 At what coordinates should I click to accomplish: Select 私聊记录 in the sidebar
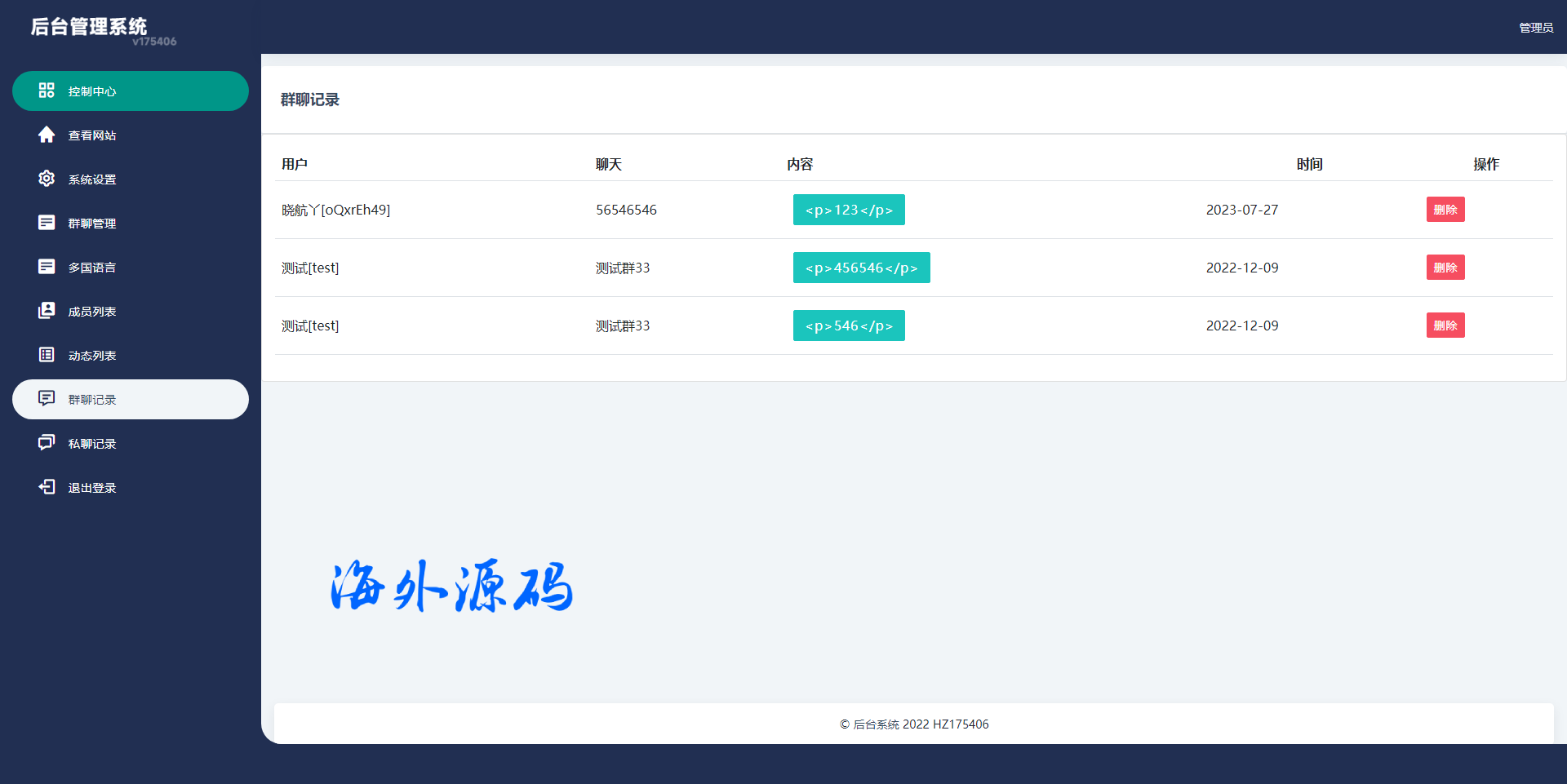point(92,444)
